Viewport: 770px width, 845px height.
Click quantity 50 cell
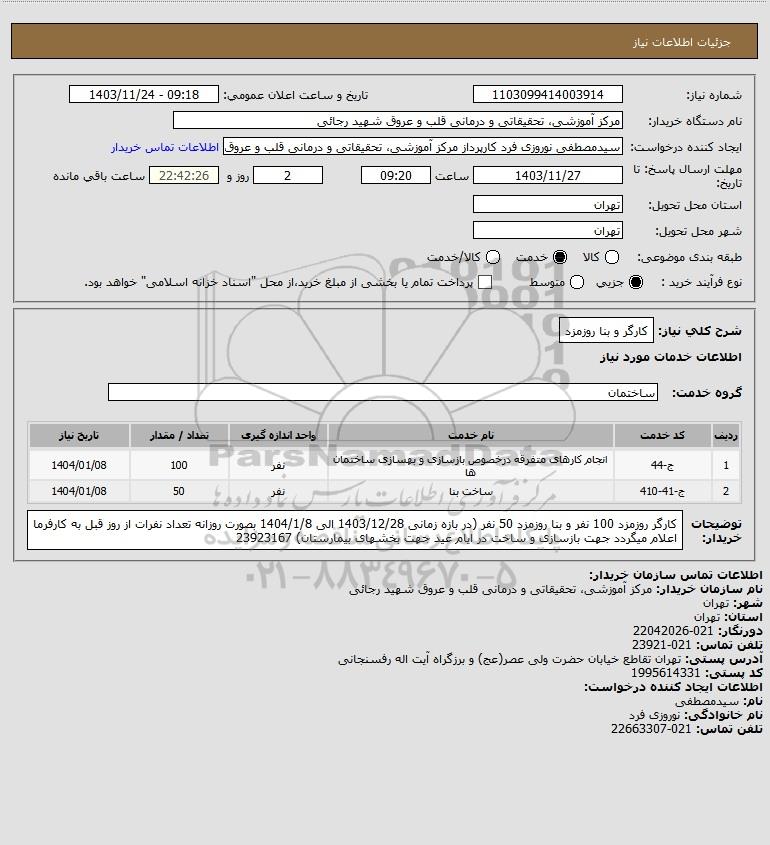[x=179, y=491]
